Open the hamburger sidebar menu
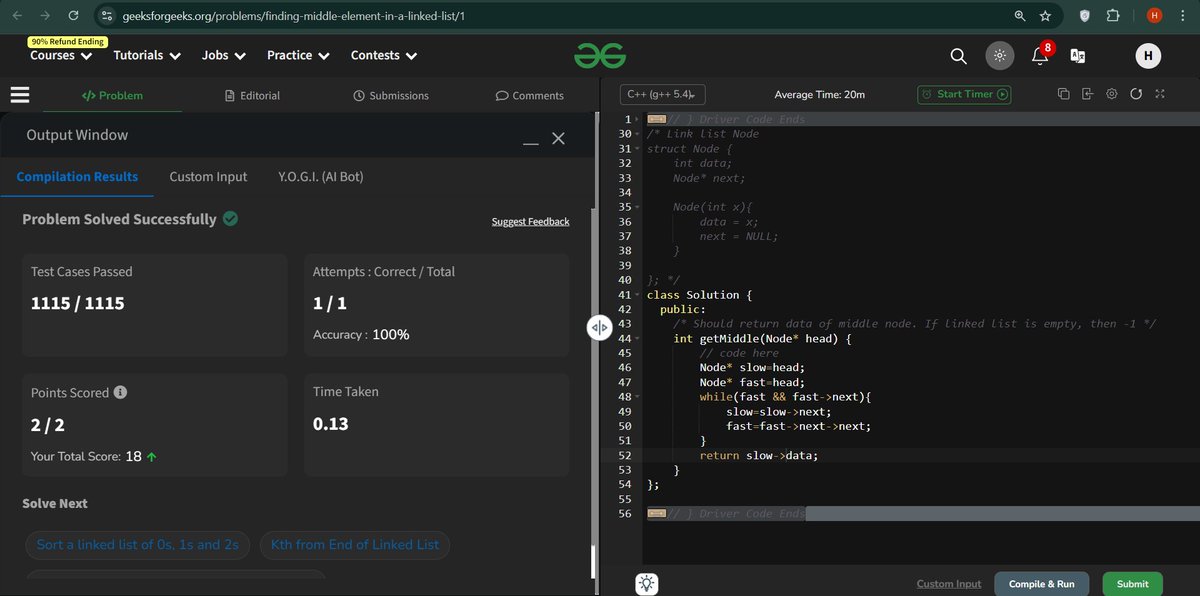The image size is (1200, 596). (x=19, y=95)
